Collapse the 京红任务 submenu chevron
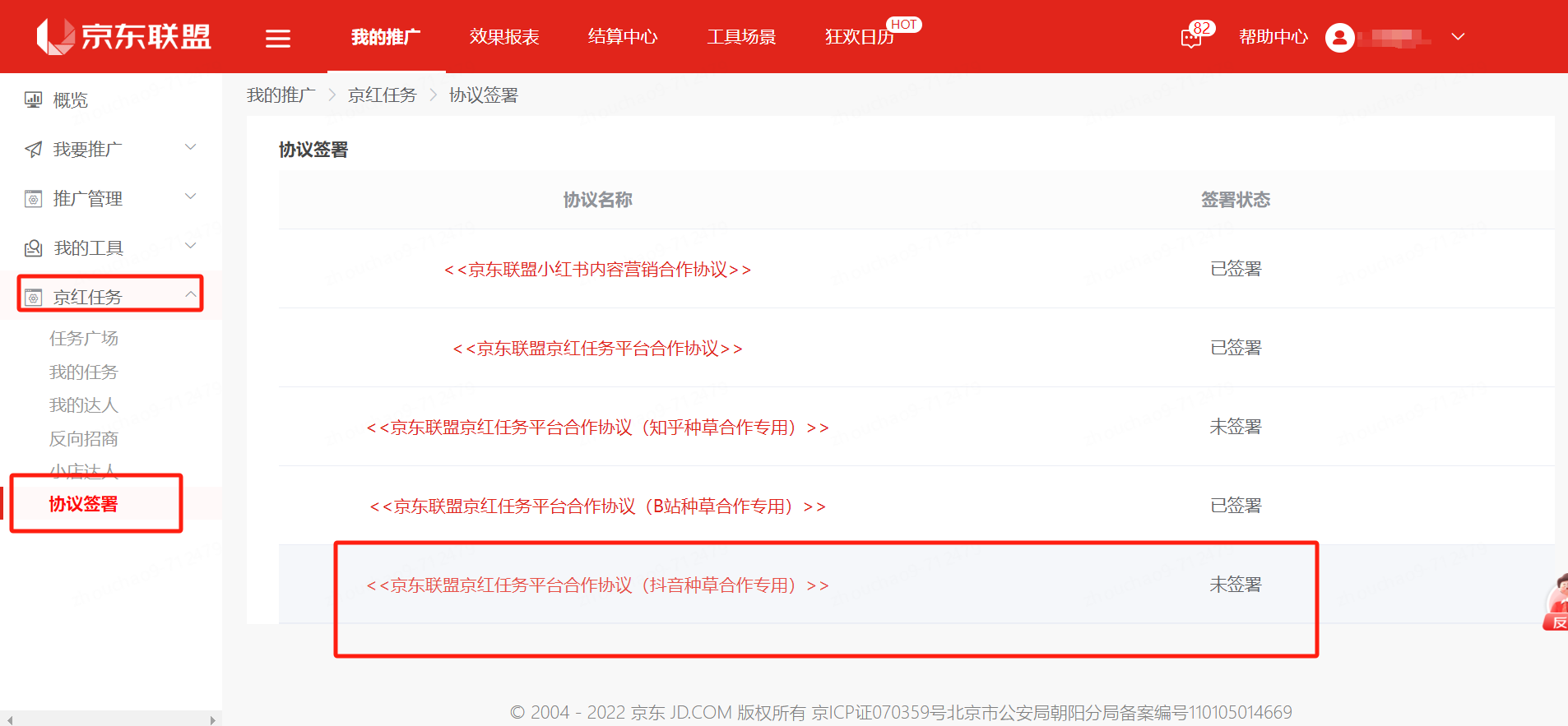 190,294
